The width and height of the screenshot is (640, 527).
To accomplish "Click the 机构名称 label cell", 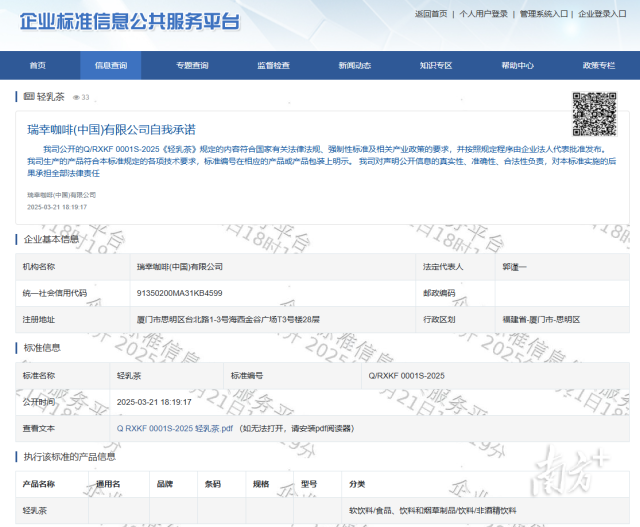I will pyautogui.click(x=73, y=267).
